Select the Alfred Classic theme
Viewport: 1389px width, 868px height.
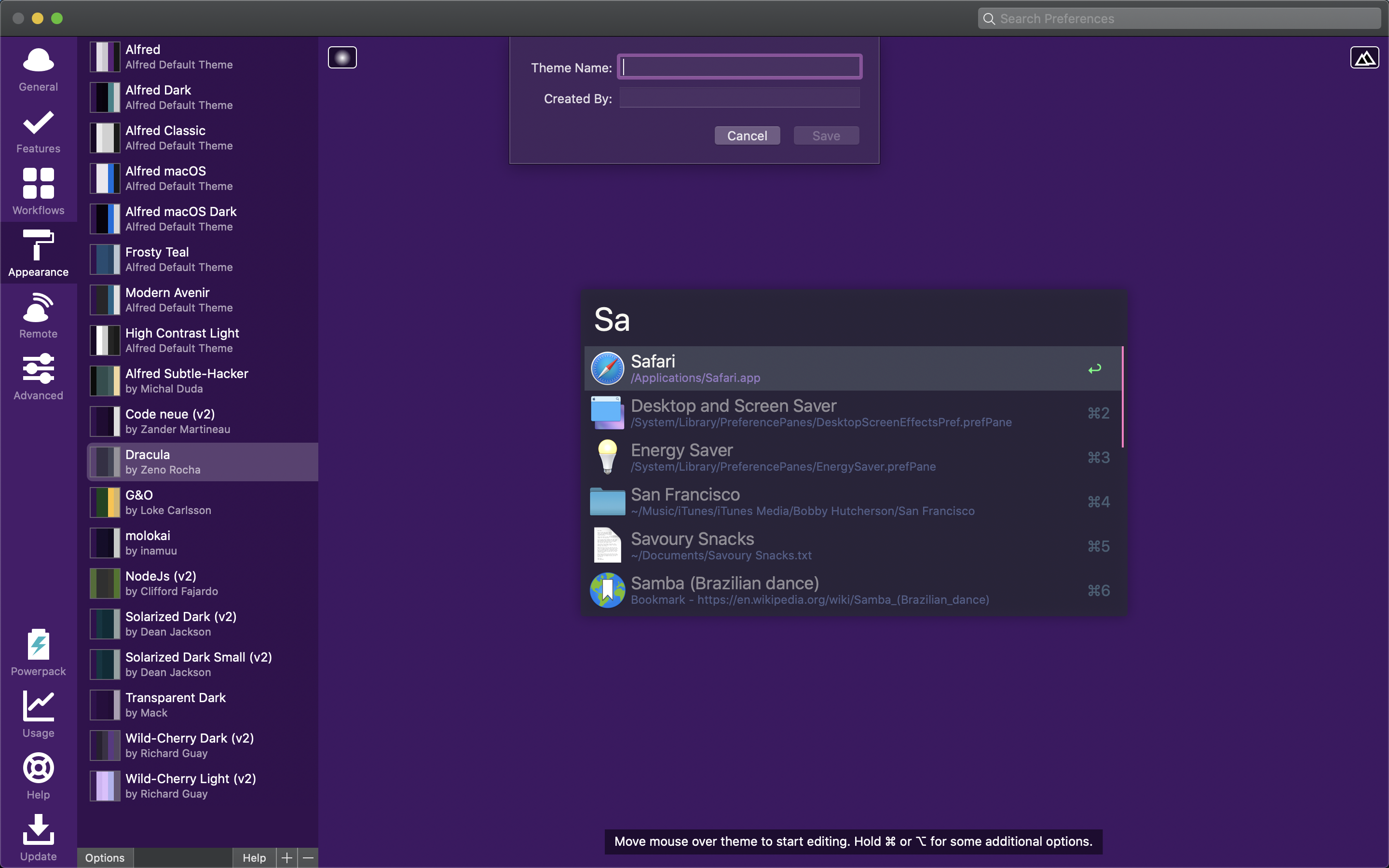pos(203,138)
